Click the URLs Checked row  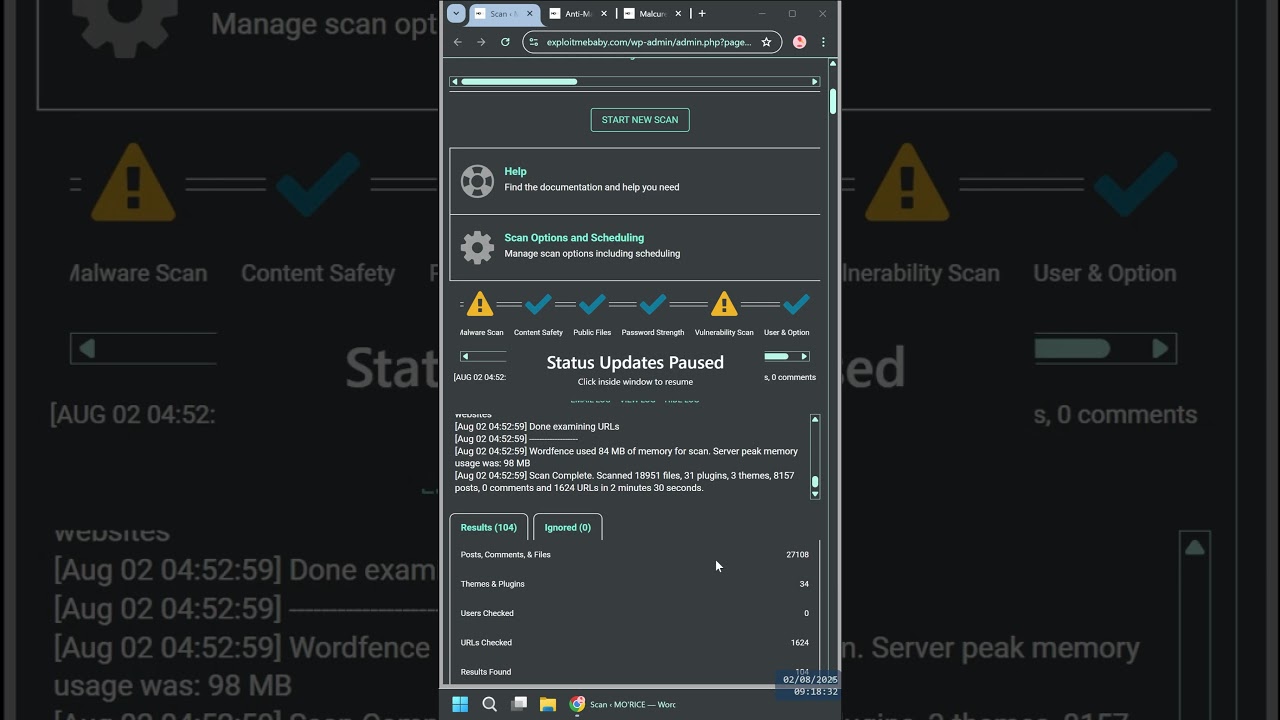coord(635,643)
